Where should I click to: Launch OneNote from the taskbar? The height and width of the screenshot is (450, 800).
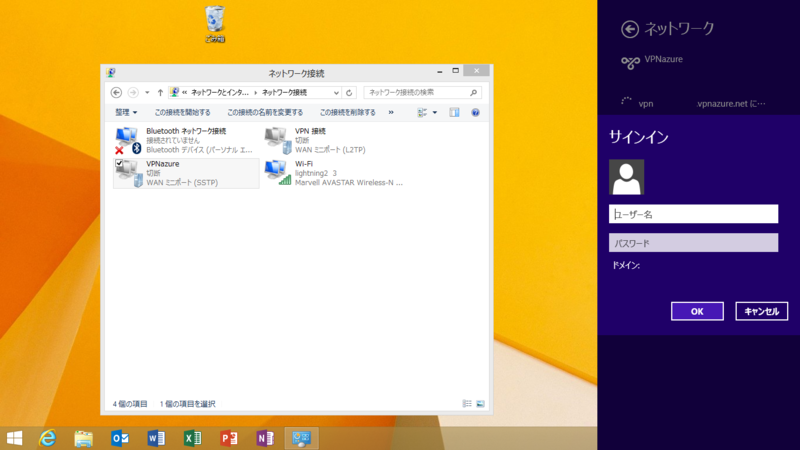(265, 438)
